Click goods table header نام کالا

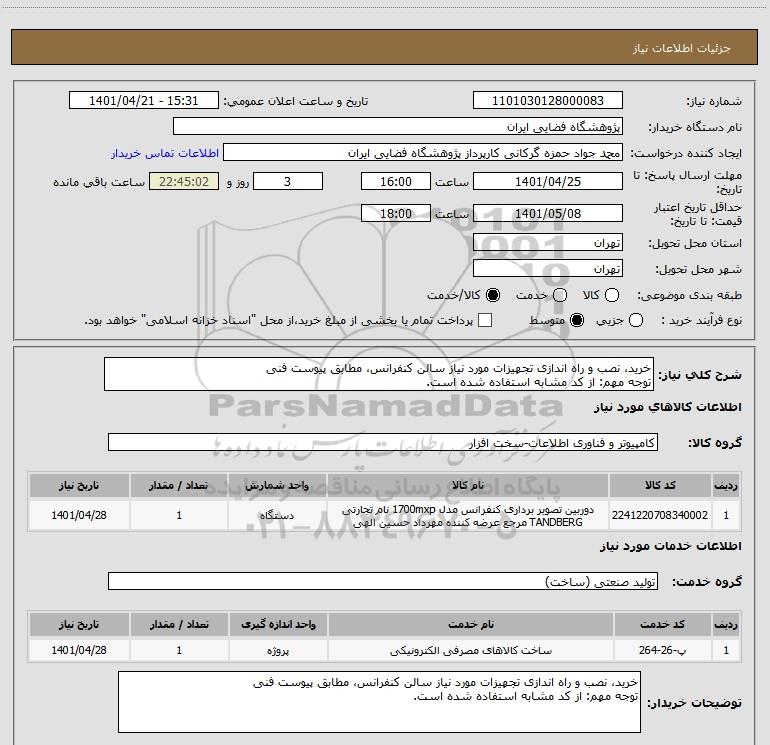(468, 485)
